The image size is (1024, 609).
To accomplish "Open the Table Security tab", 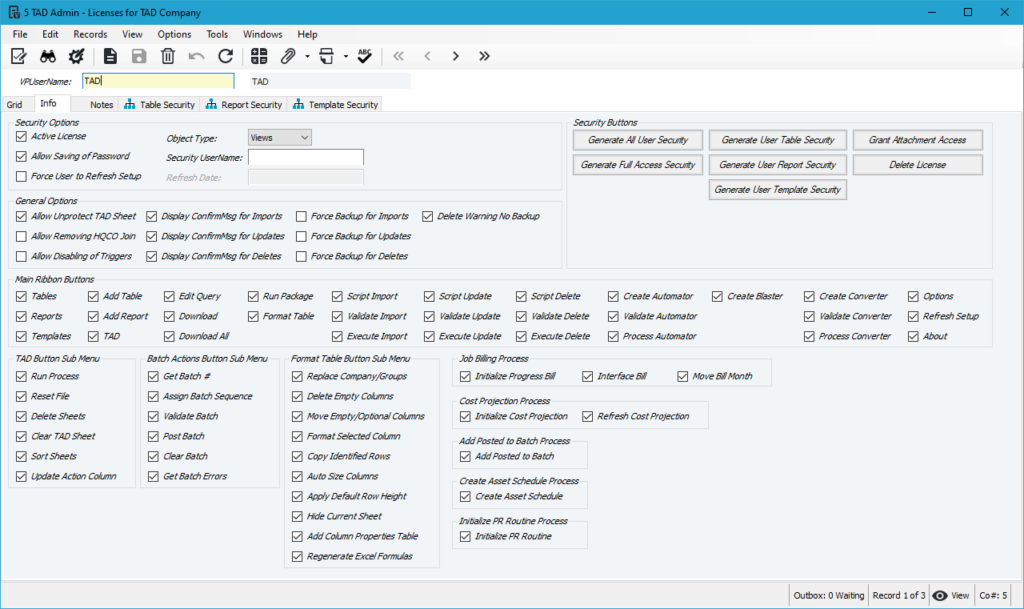I will coord(160,104).
